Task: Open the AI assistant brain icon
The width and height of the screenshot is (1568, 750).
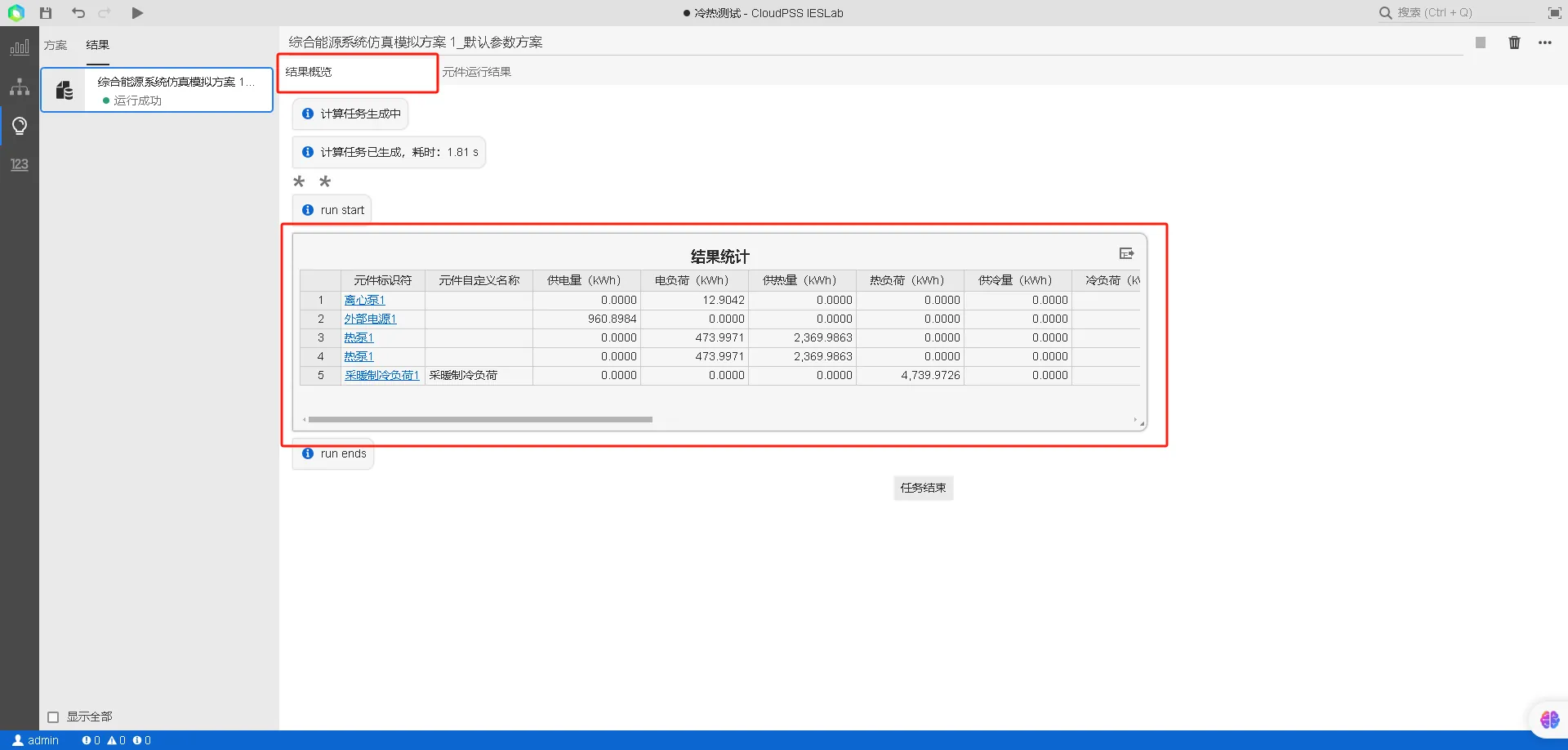Action: [x=1550, y=720]
